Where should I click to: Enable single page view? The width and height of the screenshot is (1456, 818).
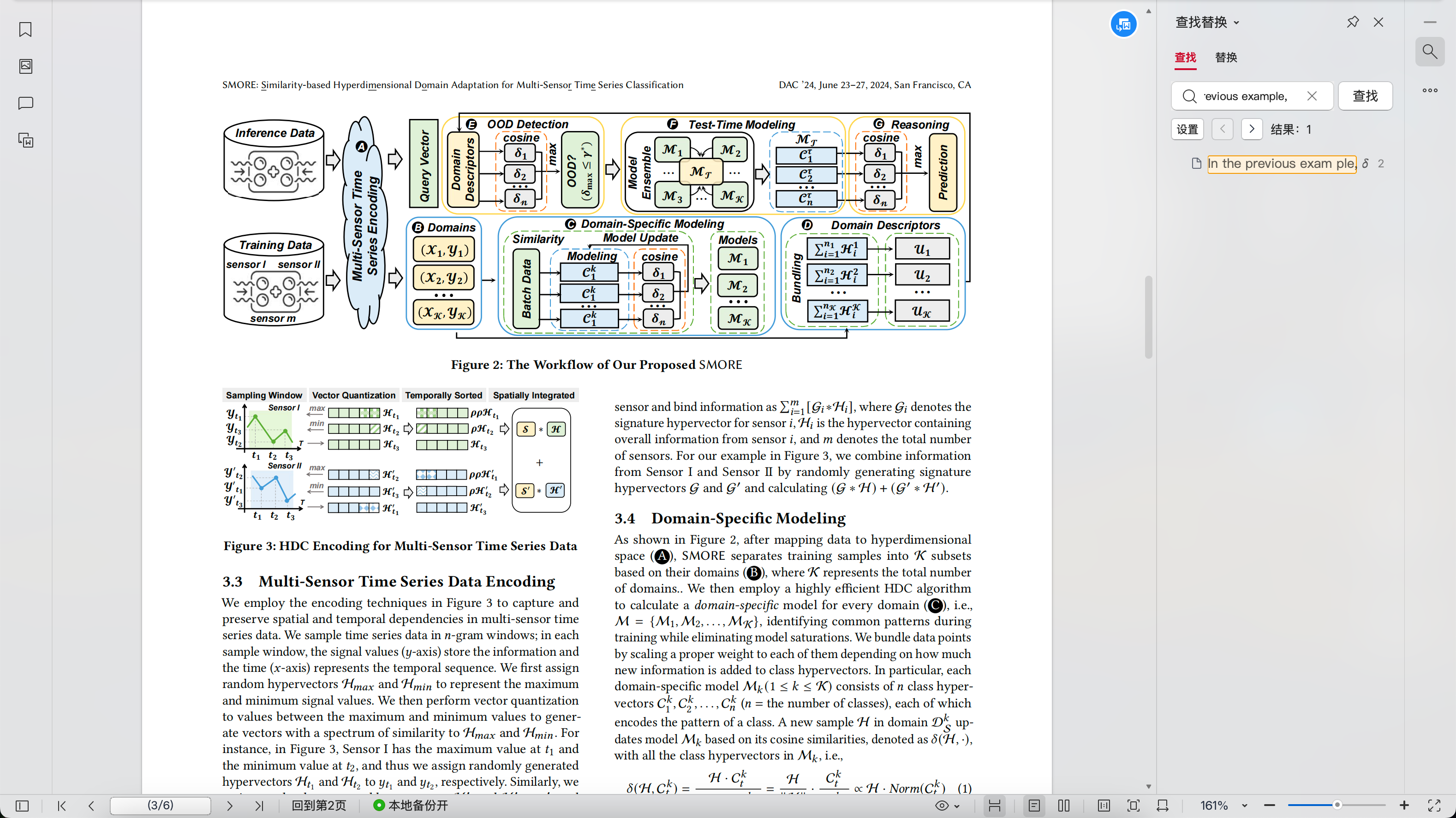pos(1034,806)
